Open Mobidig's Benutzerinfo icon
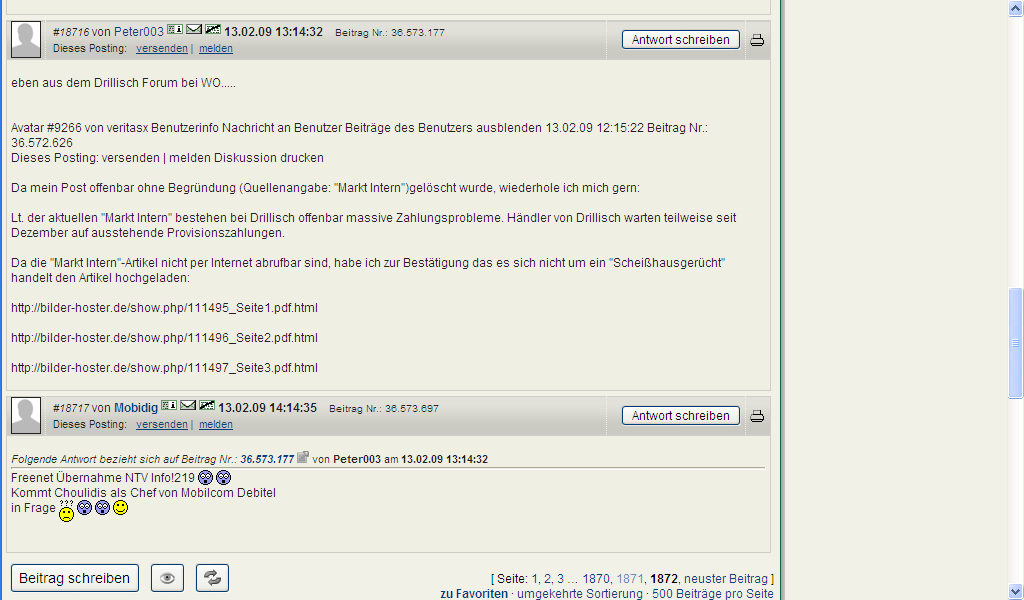1024x600 pixels. (x=168, y=407)
